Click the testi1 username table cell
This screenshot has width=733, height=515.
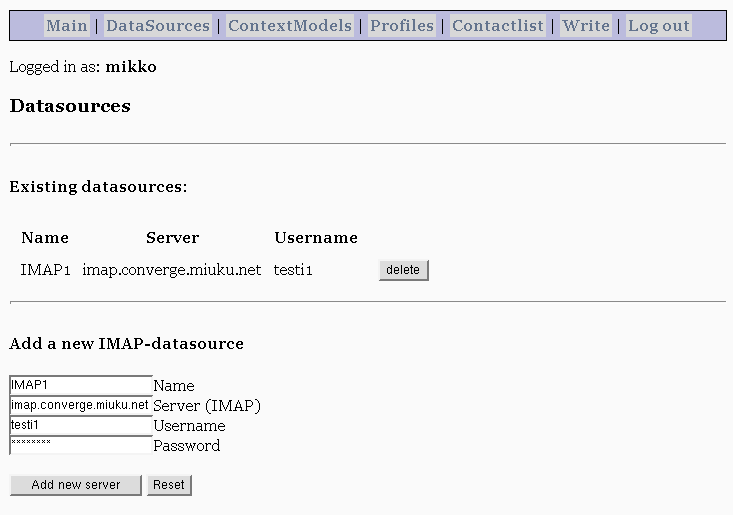[293, 270]
